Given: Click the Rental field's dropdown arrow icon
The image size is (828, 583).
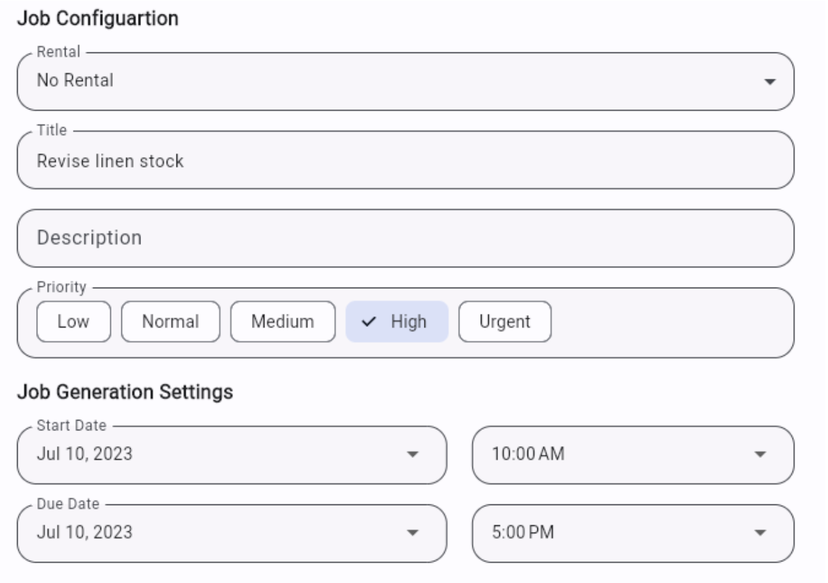Looking at the screenshot, I should pos(769,82).
